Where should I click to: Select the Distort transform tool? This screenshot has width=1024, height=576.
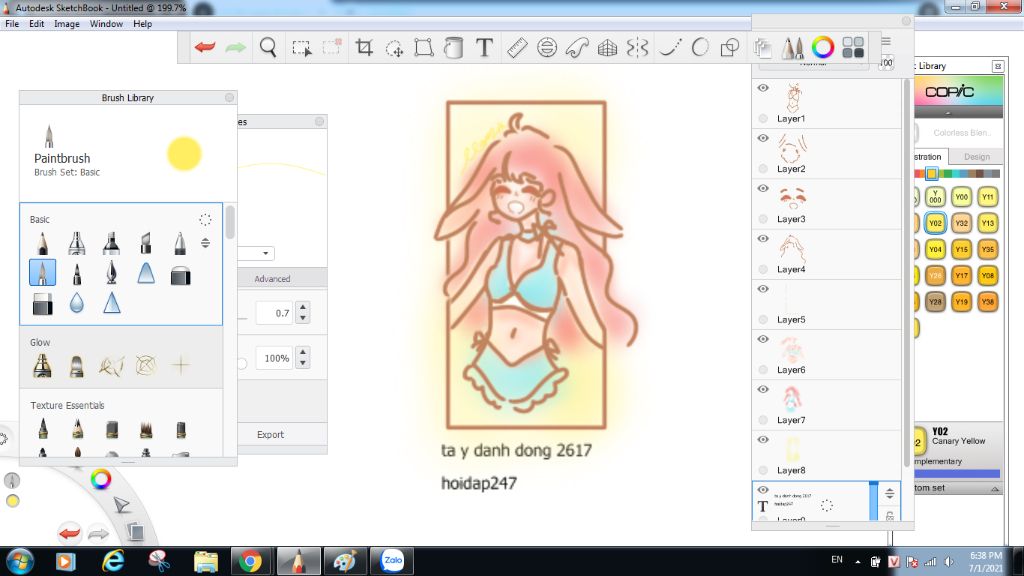click(424, 48)
